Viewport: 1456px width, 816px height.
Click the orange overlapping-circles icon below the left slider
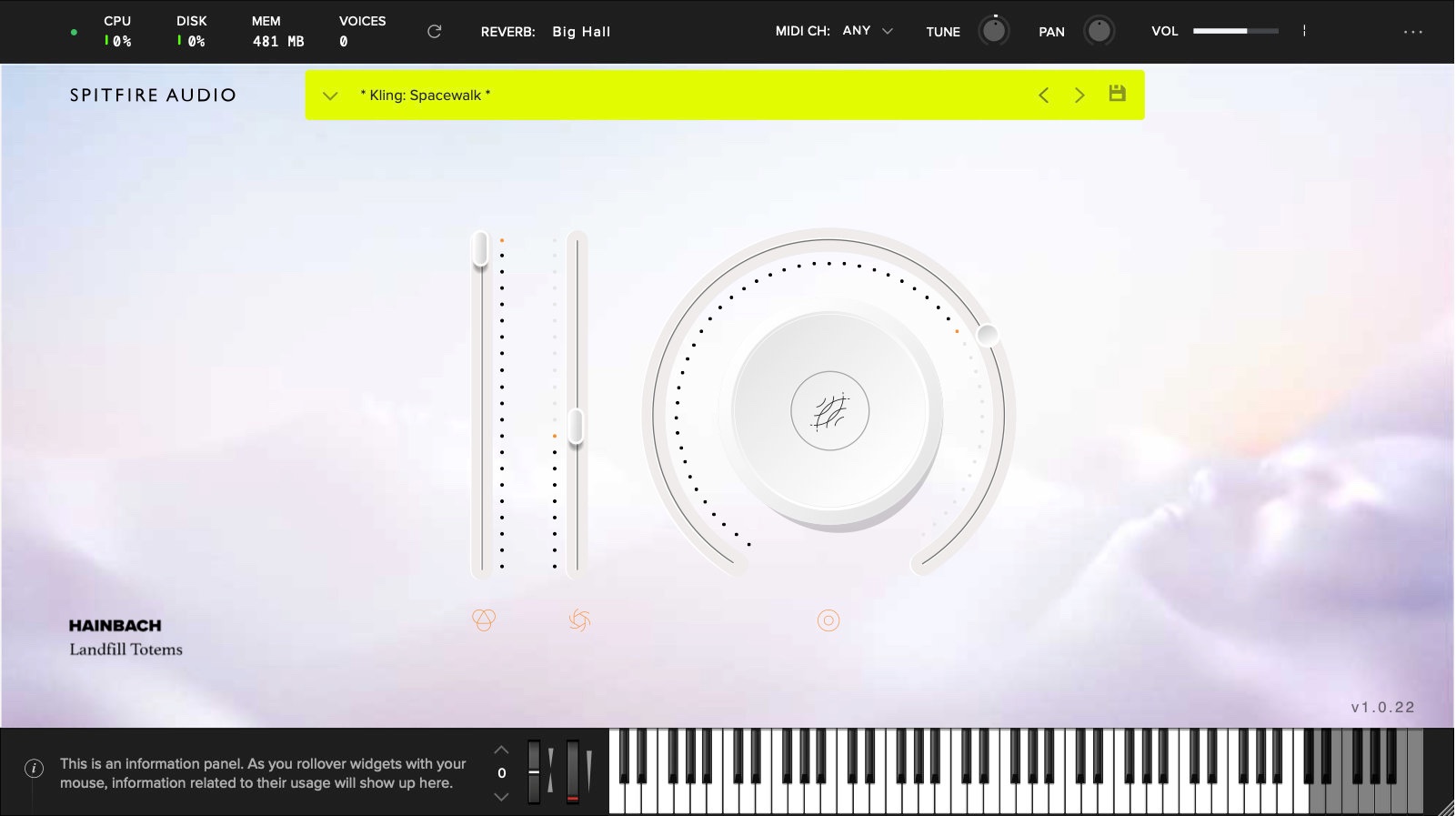484,620
